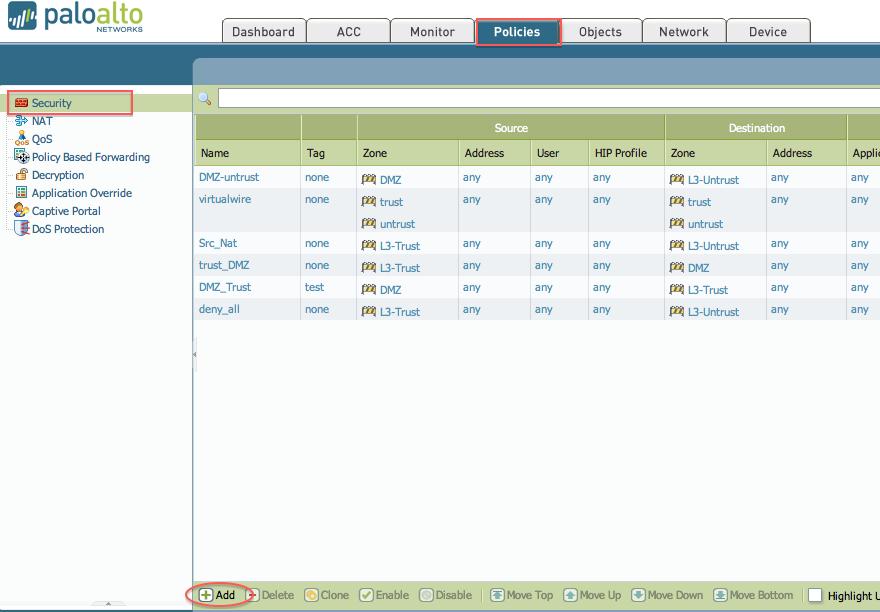Click the Move Down button
Image resolution: width=880 pixels, height=612 pixels.
tap(667, 595)
